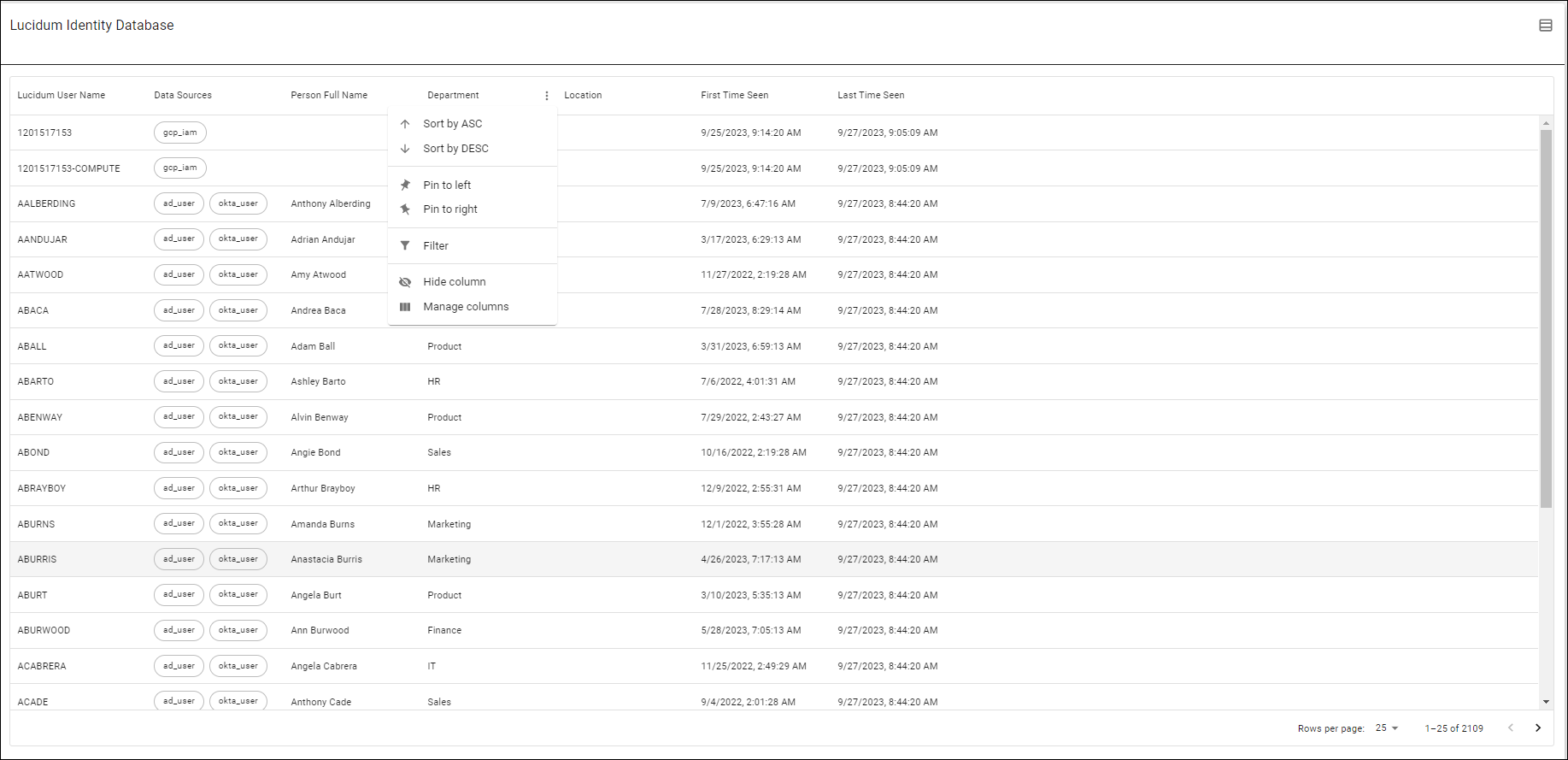Click okta_user chip in AANDUJAR row
The height and width of the screenshot is (760, 1568).
tap(238, 239)
